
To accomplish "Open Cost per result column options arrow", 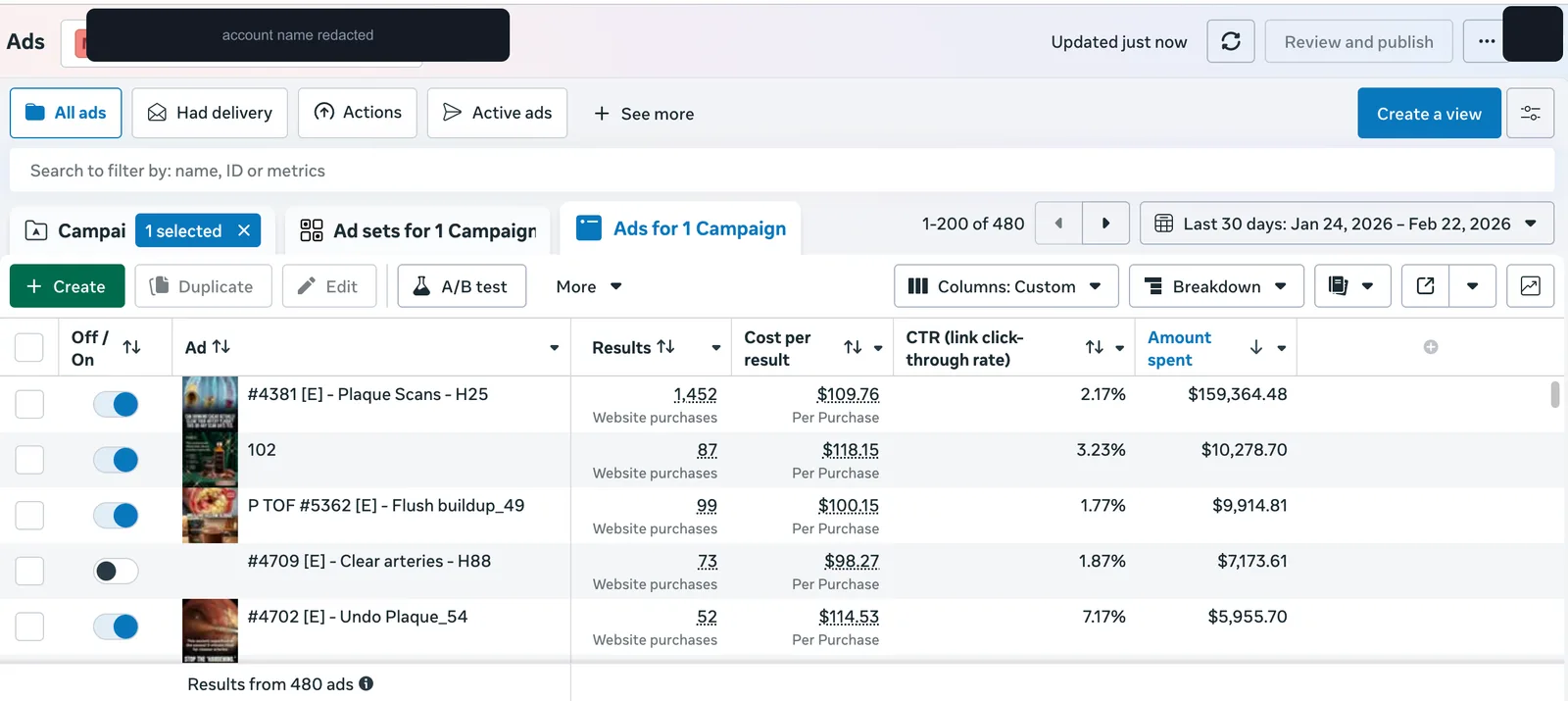I will pyautogui.click(x=878, y=348).
